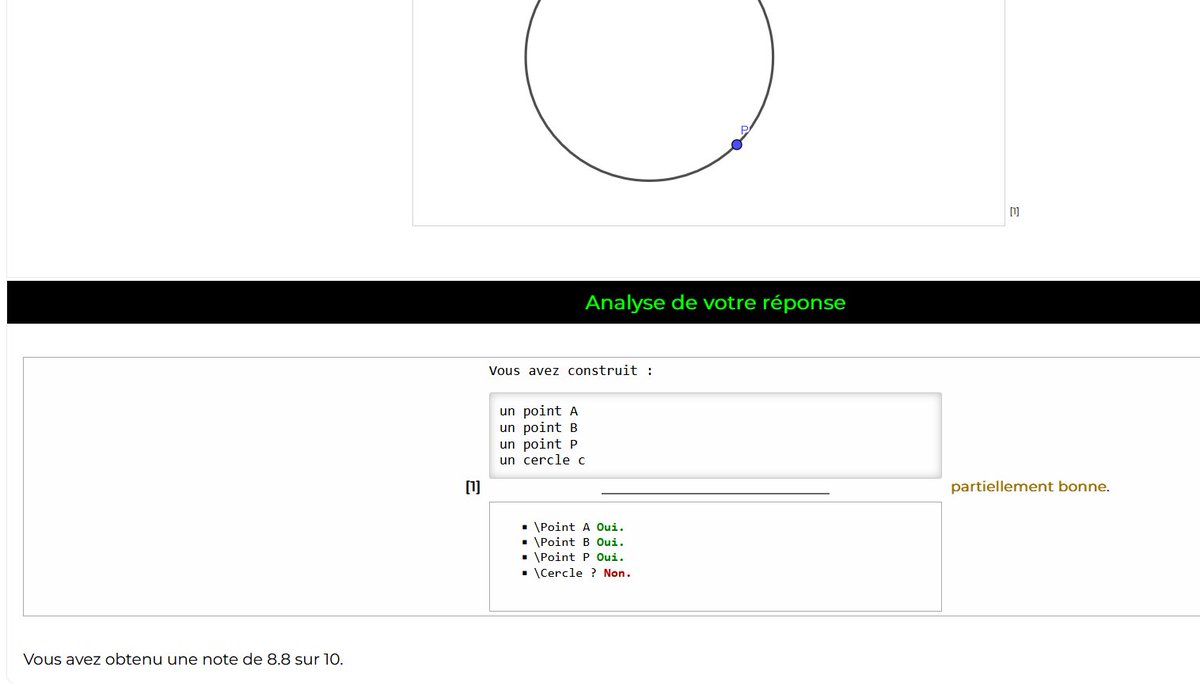Click the 'un point A' line
This screenshot has width=1200, height=686.
point(539,411)
